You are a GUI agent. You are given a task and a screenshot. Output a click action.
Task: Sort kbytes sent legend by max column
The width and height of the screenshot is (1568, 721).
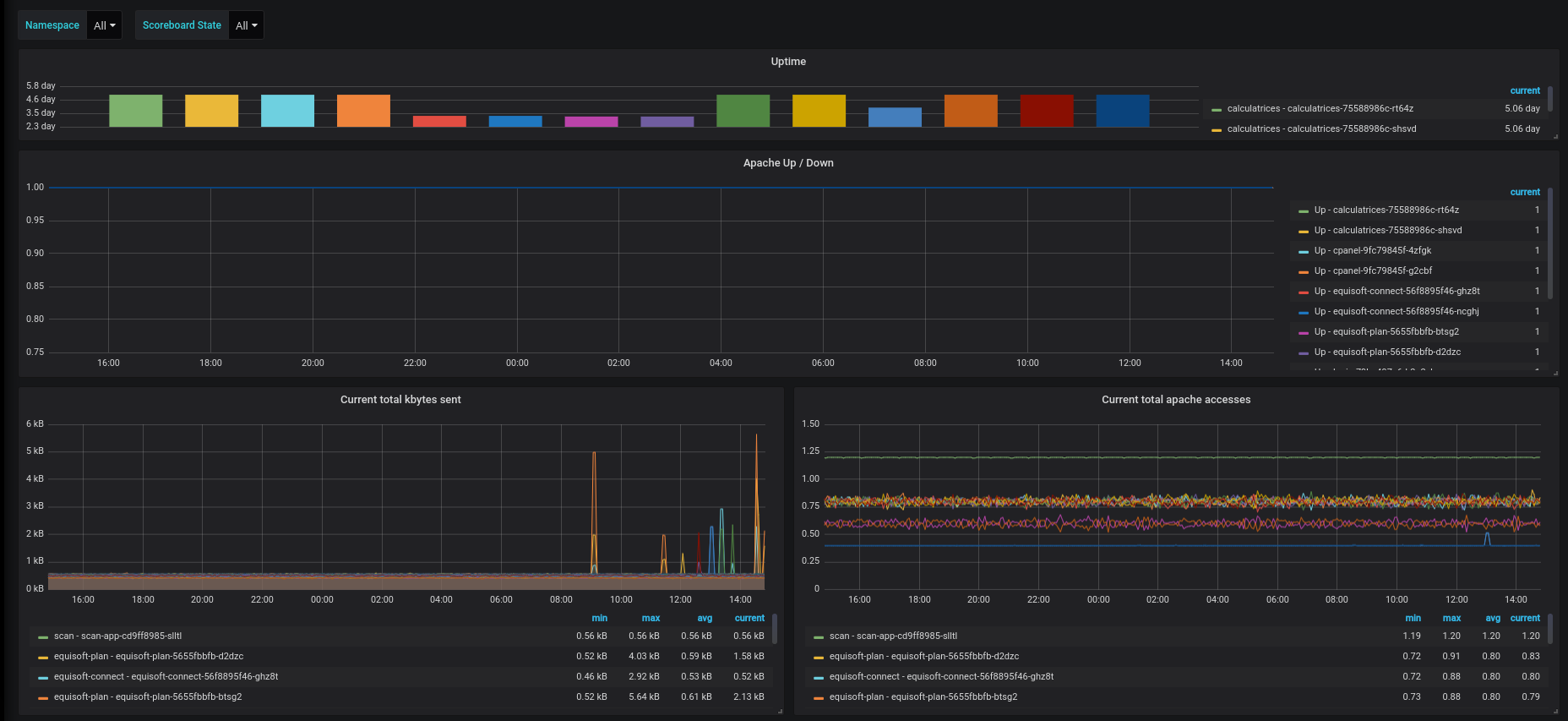click(651, 618)
